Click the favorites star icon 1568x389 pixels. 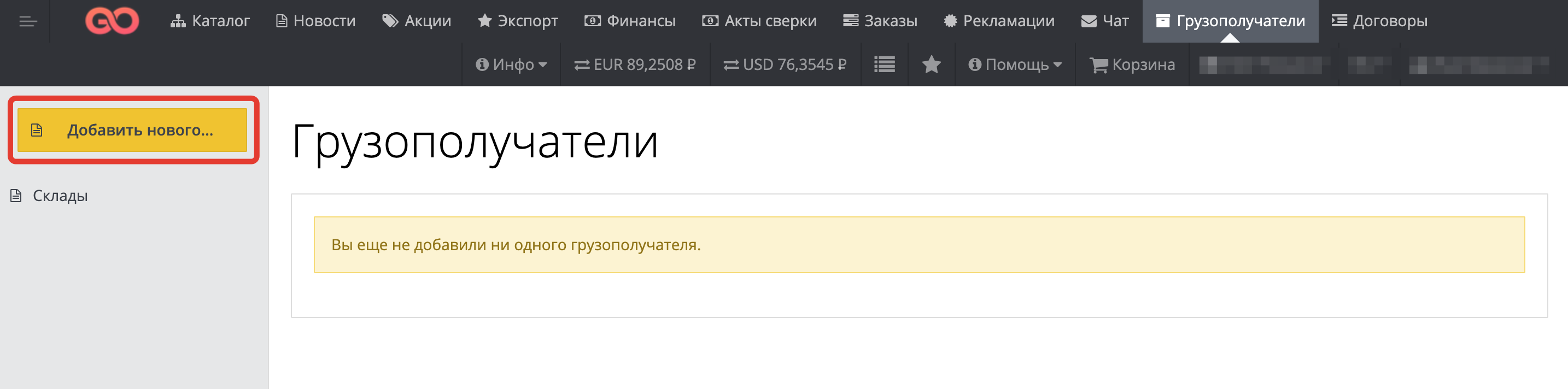[931, 64]
